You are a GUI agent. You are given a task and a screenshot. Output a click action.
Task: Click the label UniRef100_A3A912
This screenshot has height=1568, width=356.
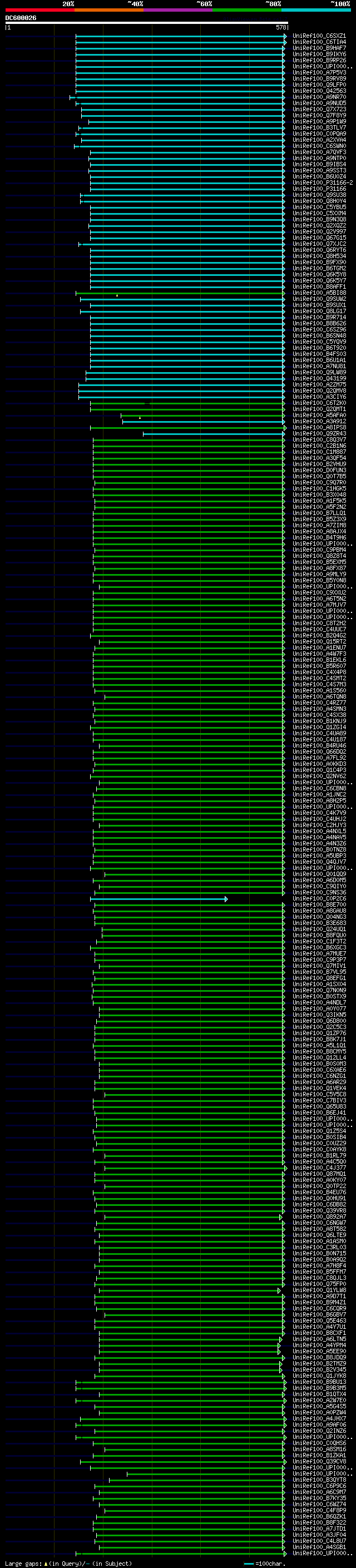(x=319, y=421)
